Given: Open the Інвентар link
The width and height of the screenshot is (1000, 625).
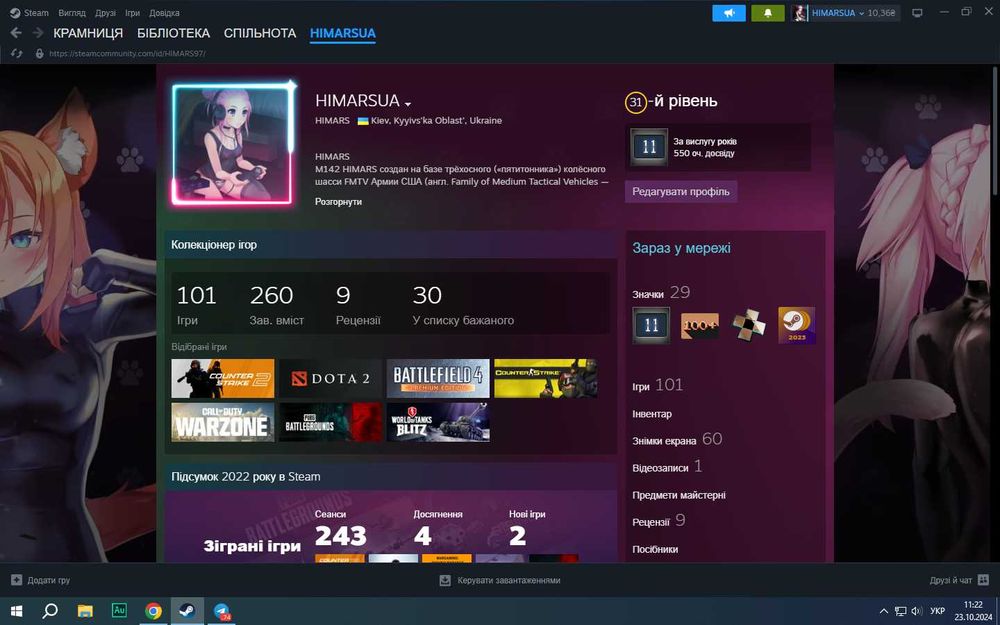Looking at the screenshot, I should point(652,414).
